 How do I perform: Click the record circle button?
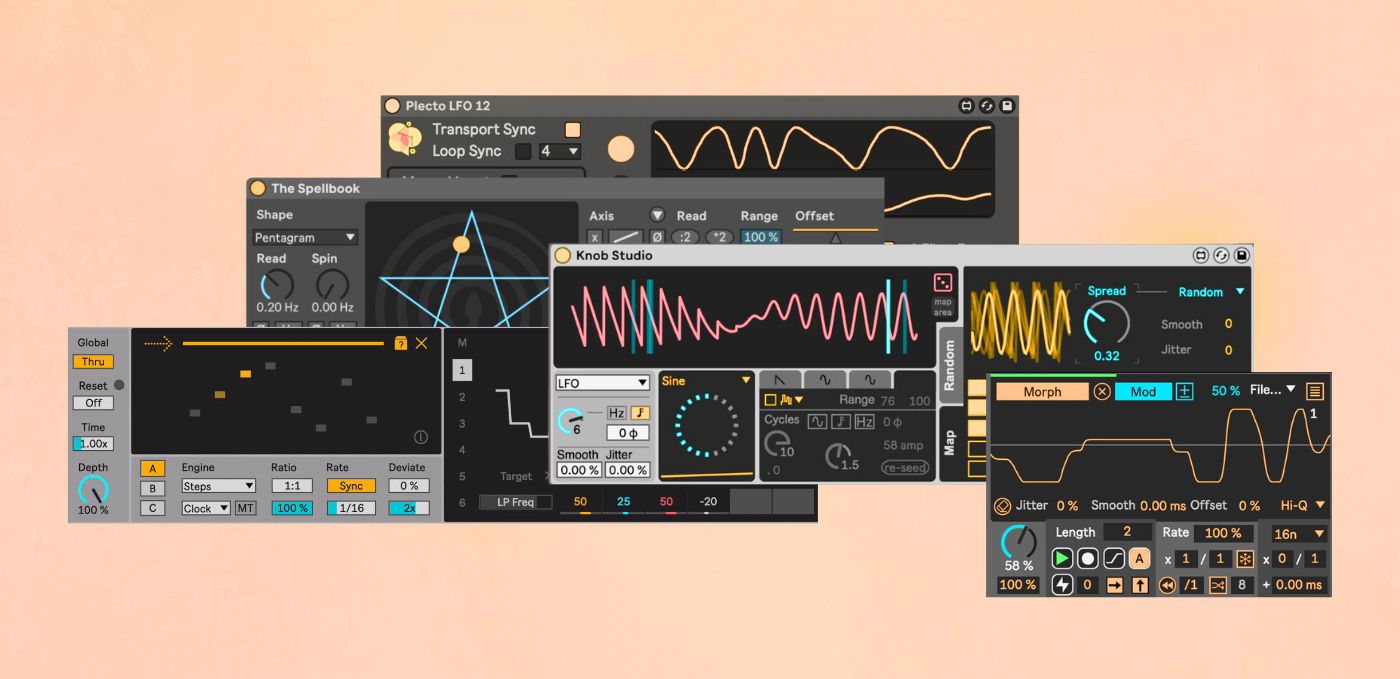tap(1088, 559)
